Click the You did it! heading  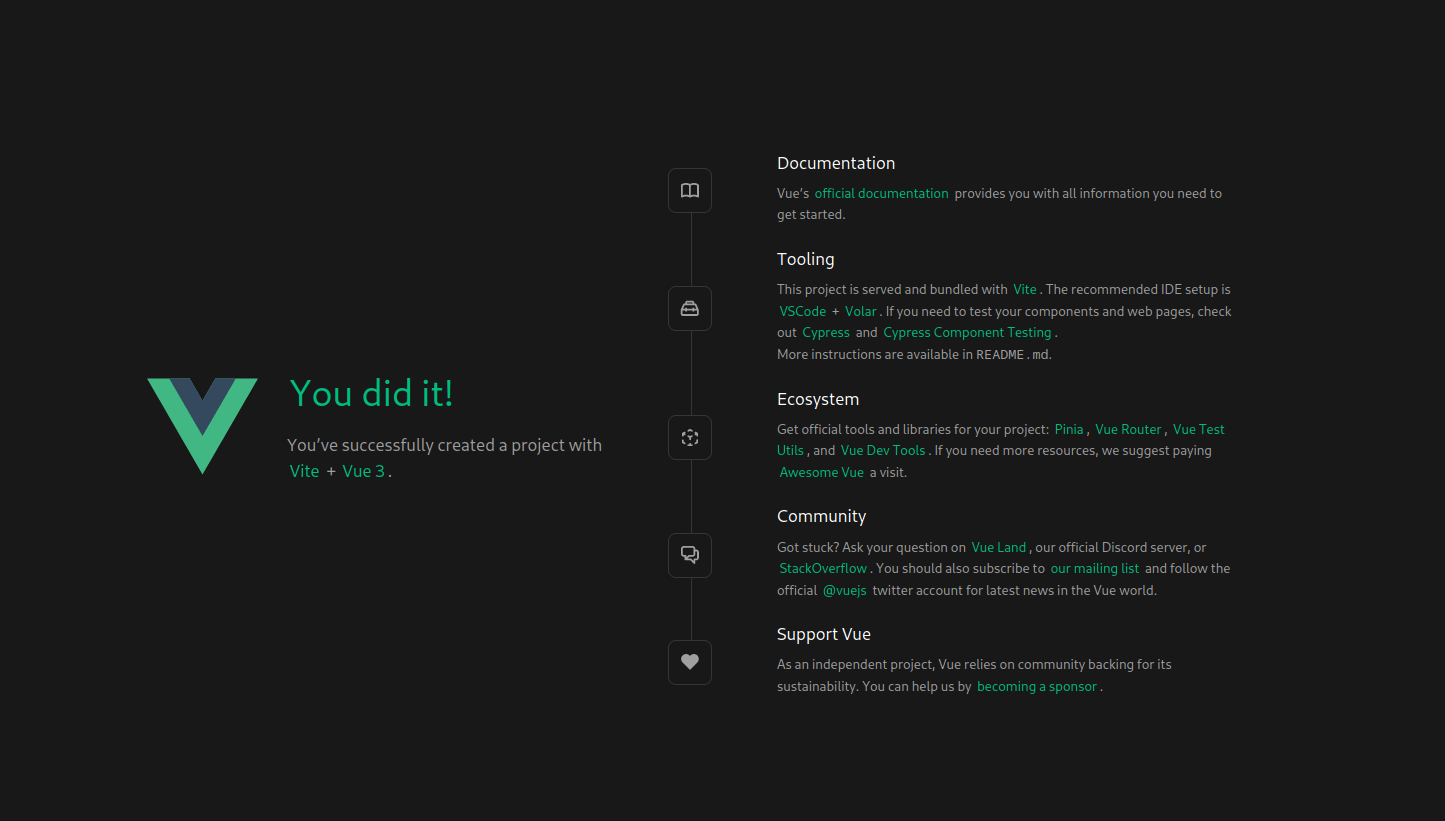371,393
